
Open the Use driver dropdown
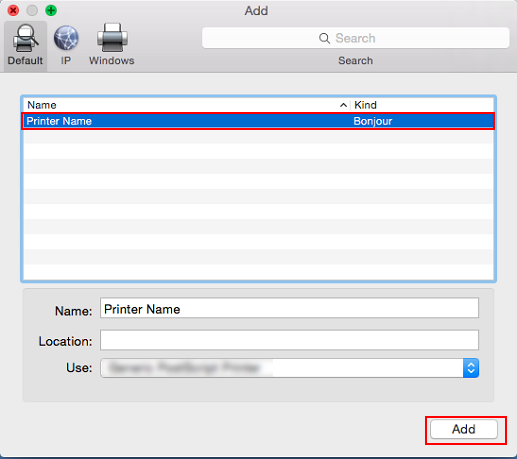coord(289,368)
